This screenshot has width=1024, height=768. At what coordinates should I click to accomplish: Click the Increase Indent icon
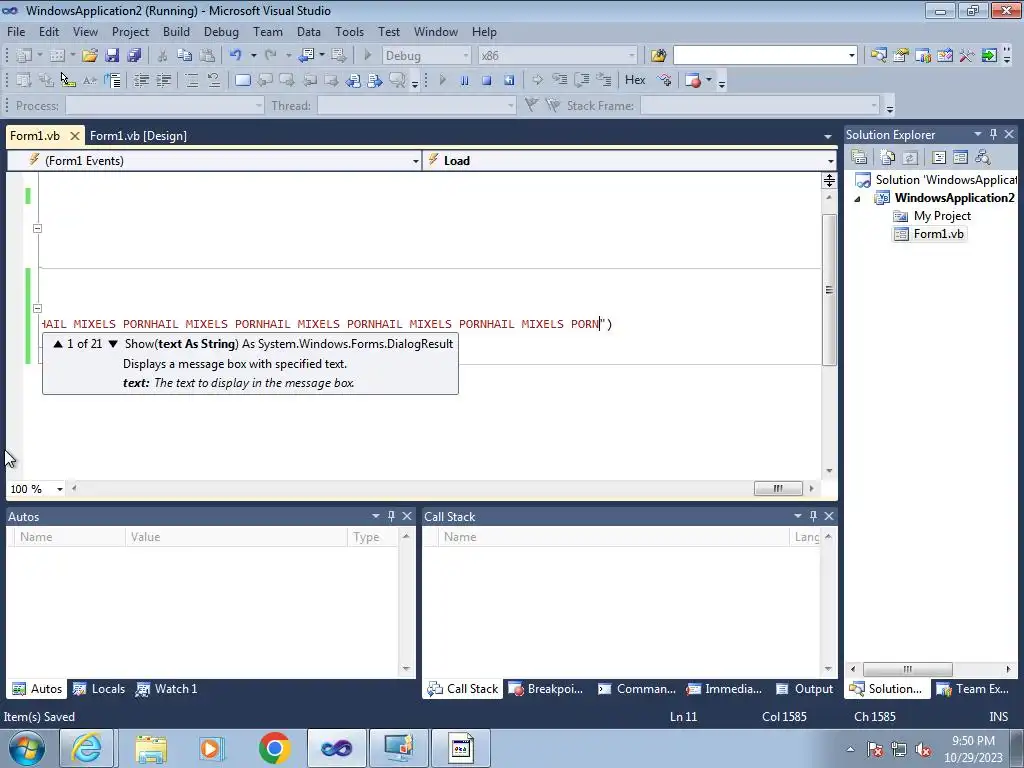pos(163,80)
